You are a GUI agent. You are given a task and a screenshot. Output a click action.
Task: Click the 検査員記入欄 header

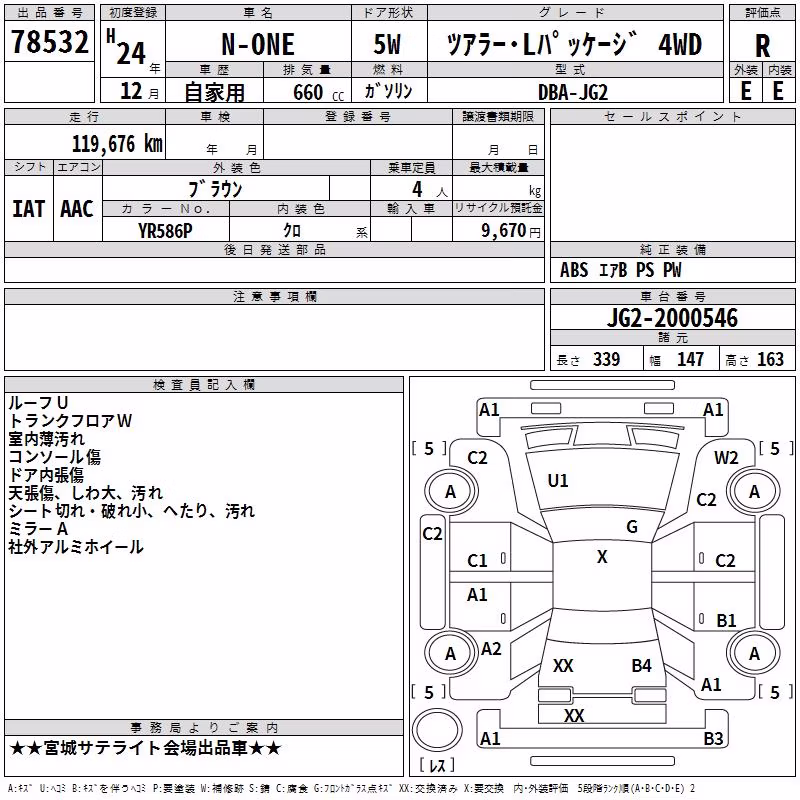pyautogui.click(x=204, y=385)
